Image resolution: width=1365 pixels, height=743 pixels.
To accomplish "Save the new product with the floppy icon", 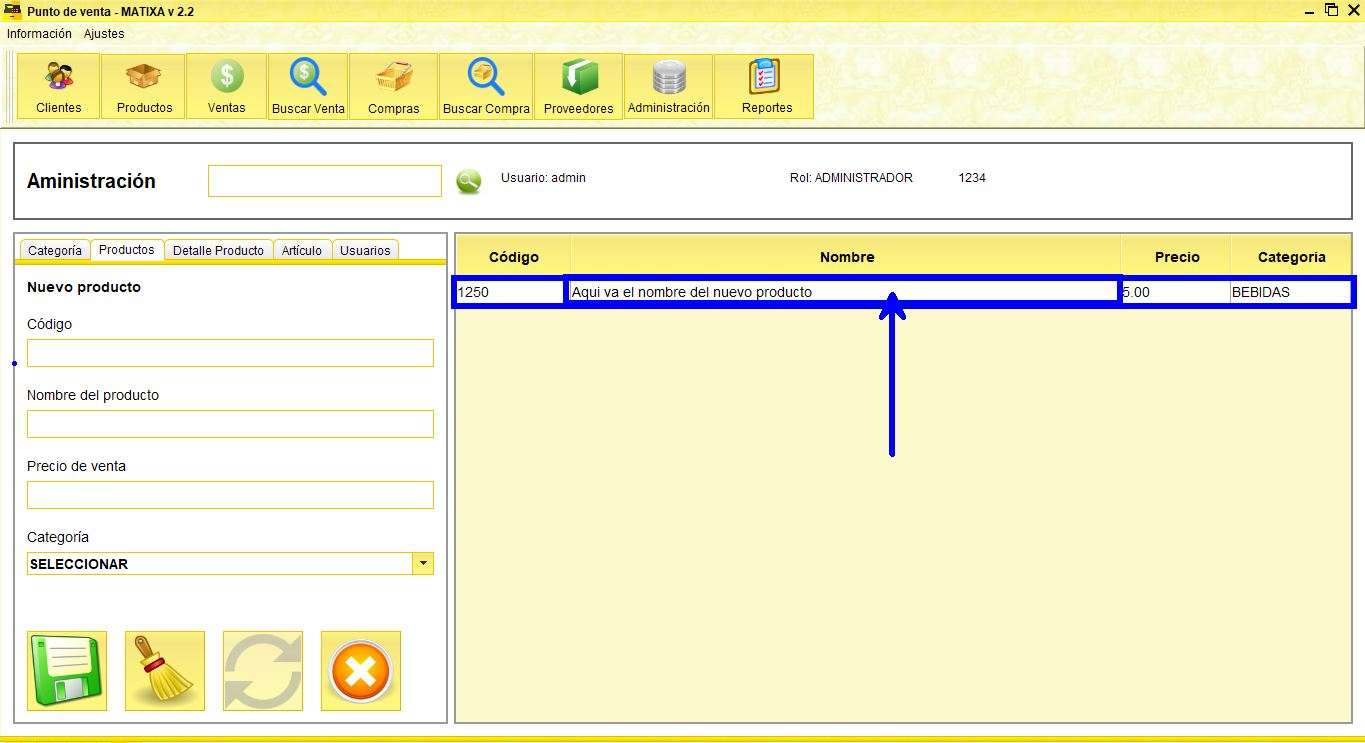I will [66, 670].
